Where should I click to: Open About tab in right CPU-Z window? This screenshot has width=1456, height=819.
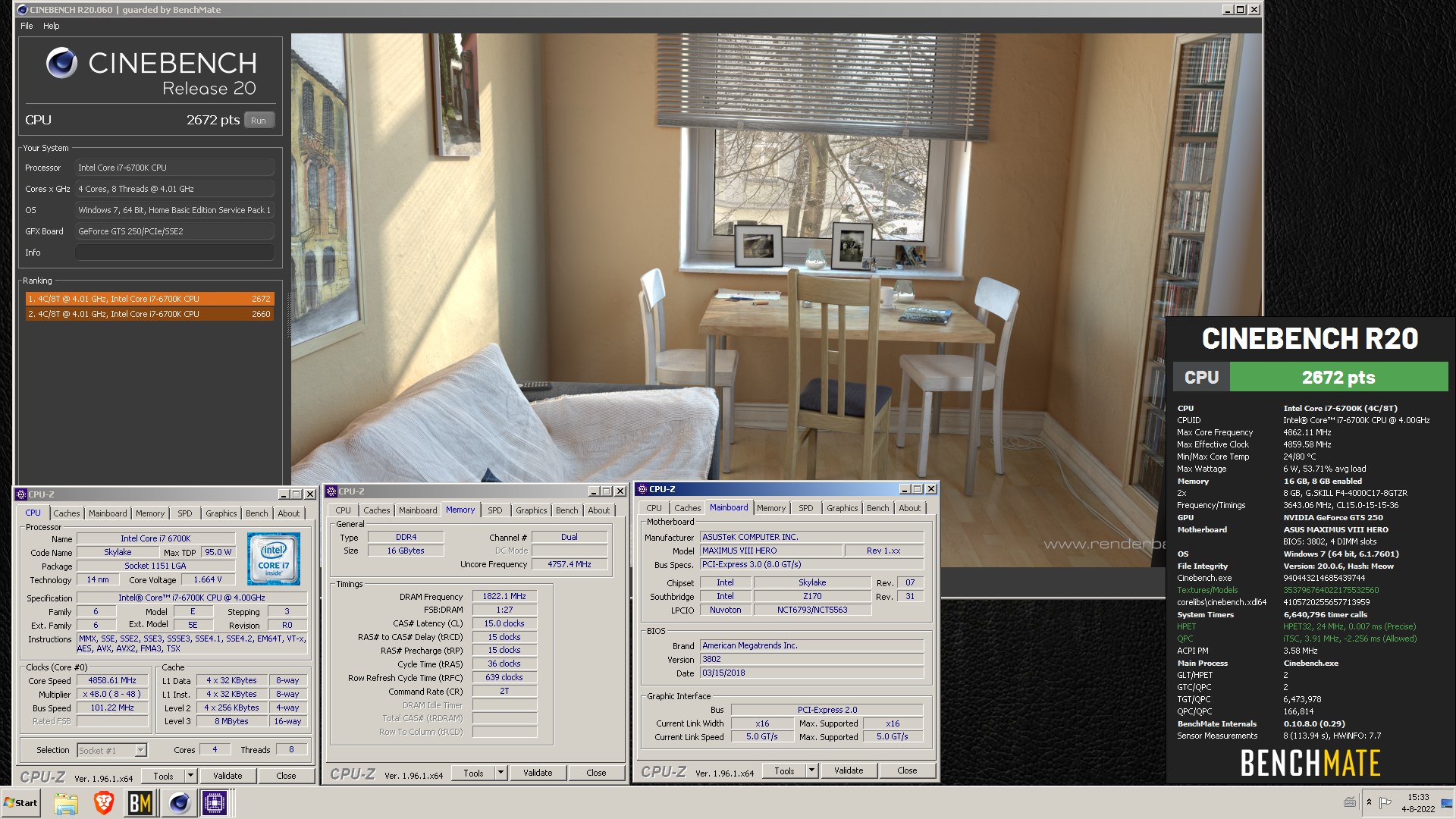click(x=910, y=508)
